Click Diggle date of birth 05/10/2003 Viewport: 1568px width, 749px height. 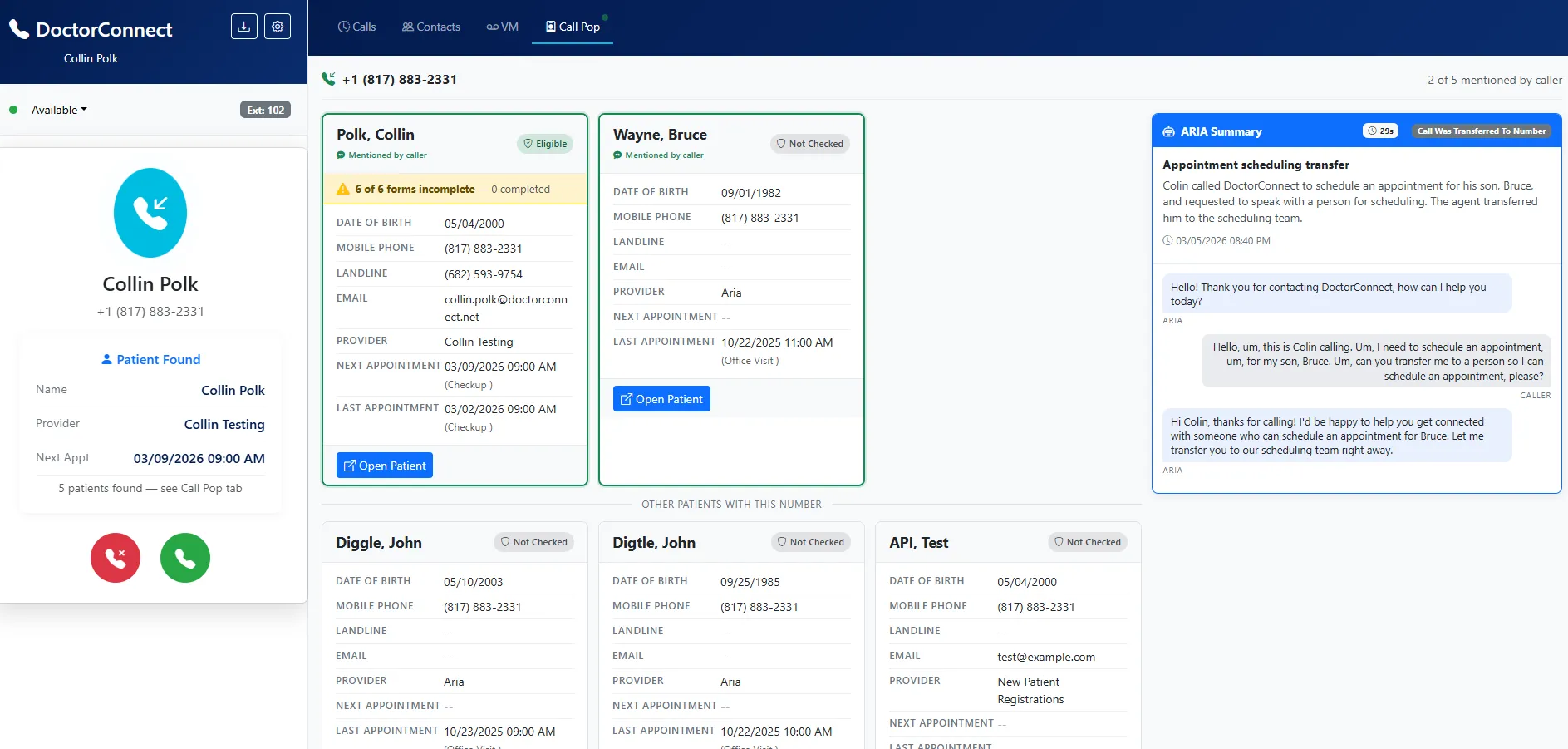tap(474, 582)
